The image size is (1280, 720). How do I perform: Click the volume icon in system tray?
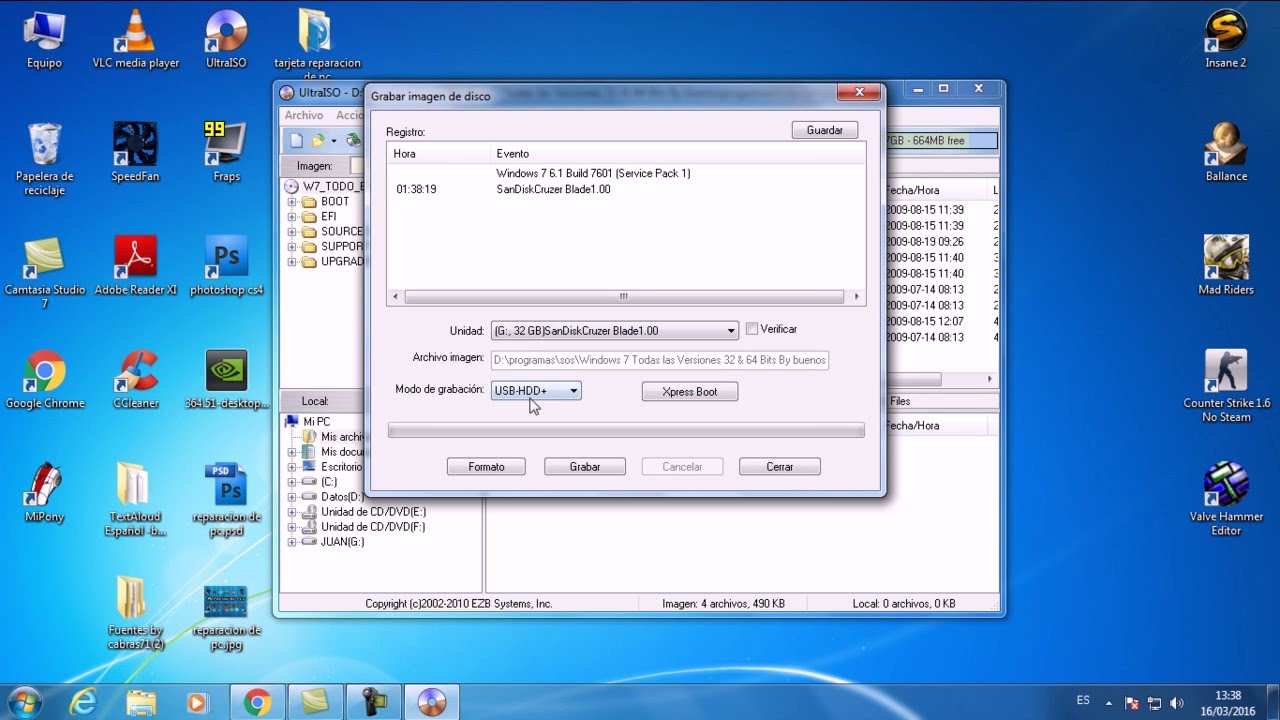(1177, 703)
